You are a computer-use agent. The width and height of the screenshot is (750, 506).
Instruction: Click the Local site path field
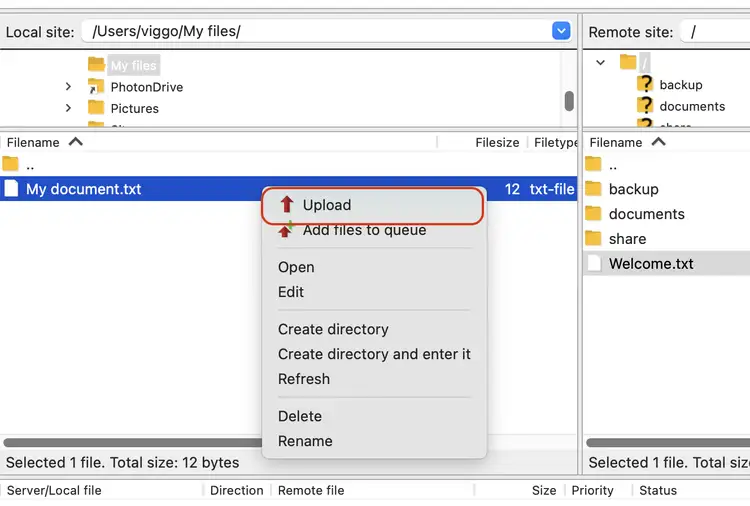316,32
